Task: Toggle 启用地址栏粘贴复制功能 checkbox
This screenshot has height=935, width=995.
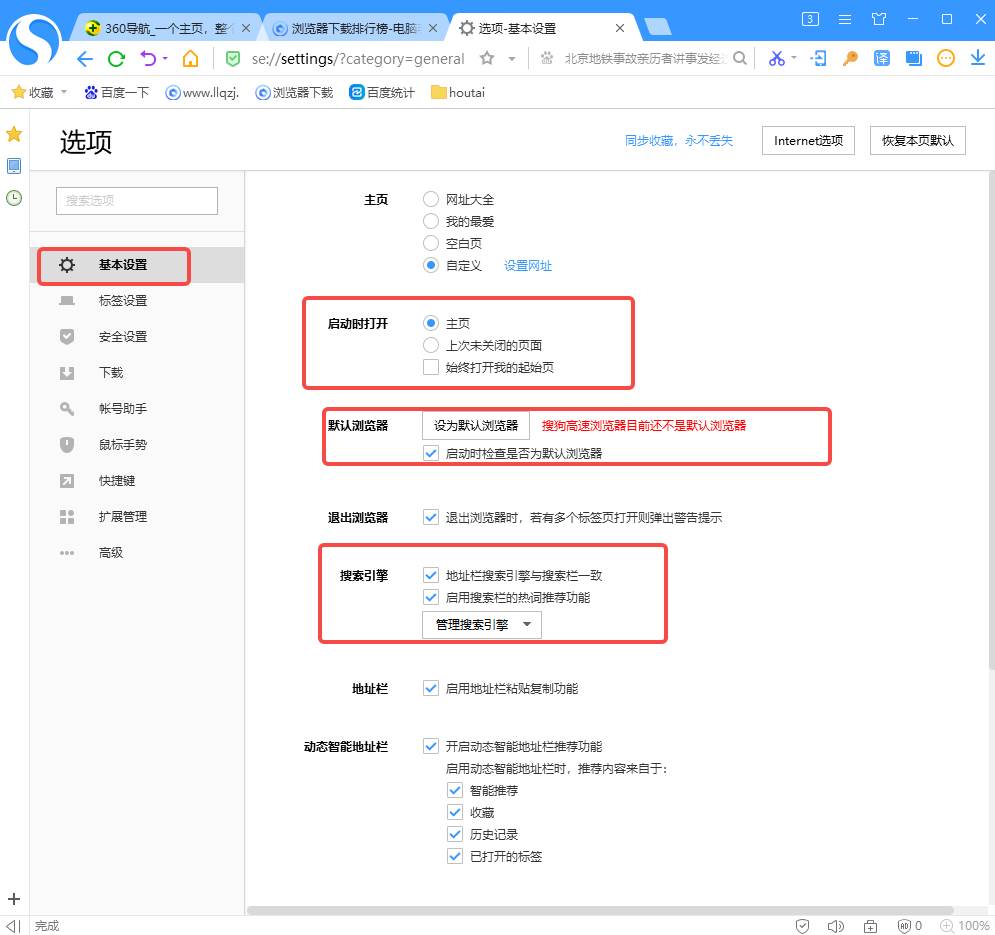Action: click(x=431, y=688)
